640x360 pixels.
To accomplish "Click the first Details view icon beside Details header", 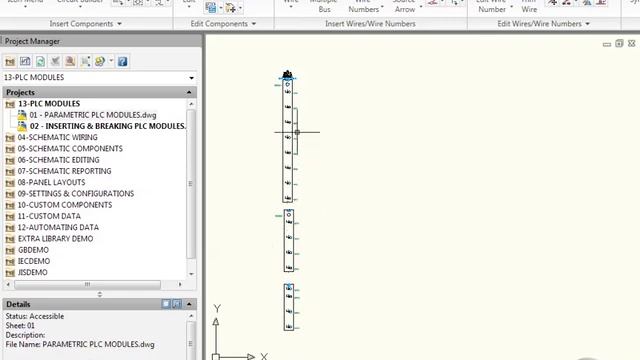I will coord(166,304).
